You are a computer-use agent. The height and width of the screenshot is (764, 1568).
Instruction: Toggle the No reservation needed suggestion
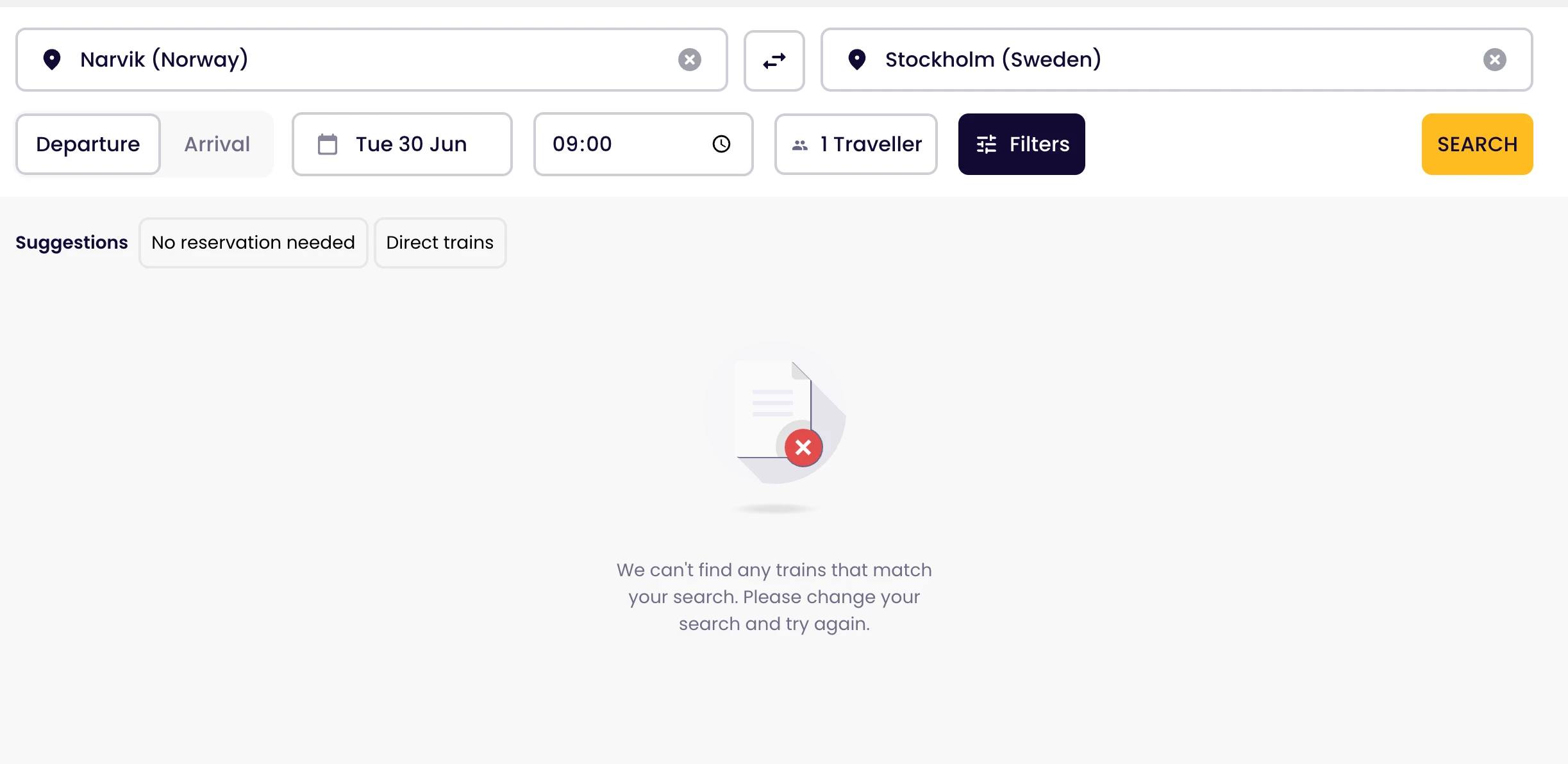click(253, 243)
